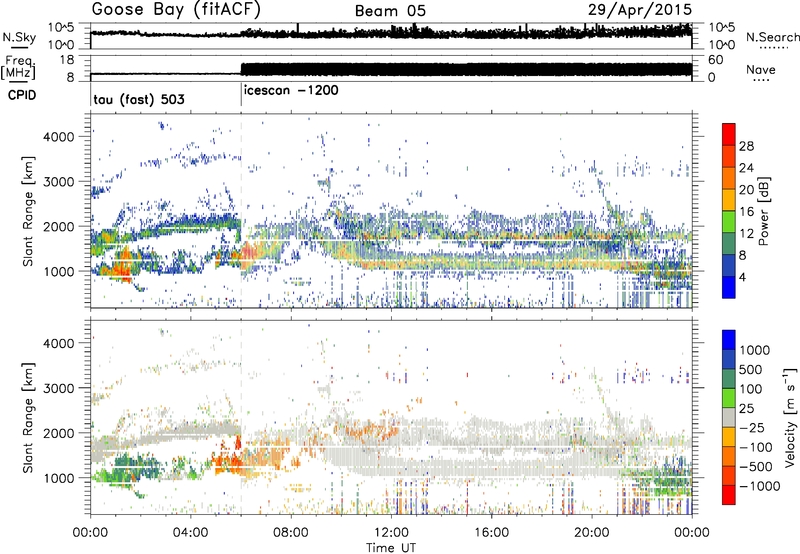This screenshot has height=554, width=800.
Task: Click the 'Time UT' axis label
Action: click(391, 548)
